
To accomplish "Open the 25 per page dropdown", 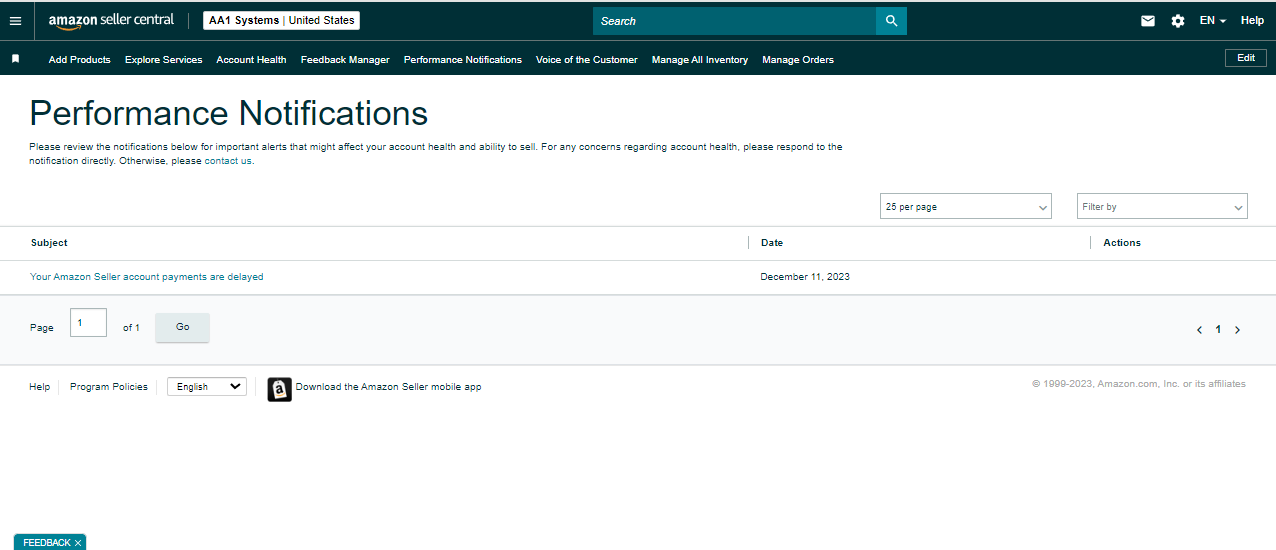I will pyautogui.click(x=966, y=206).
